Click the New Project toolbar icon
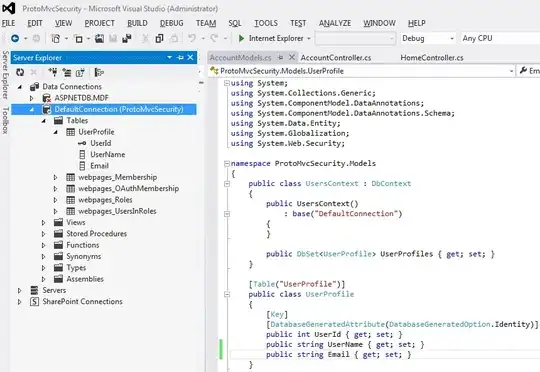This screenshot has height=372, width=540. click(x=55, y=38)
